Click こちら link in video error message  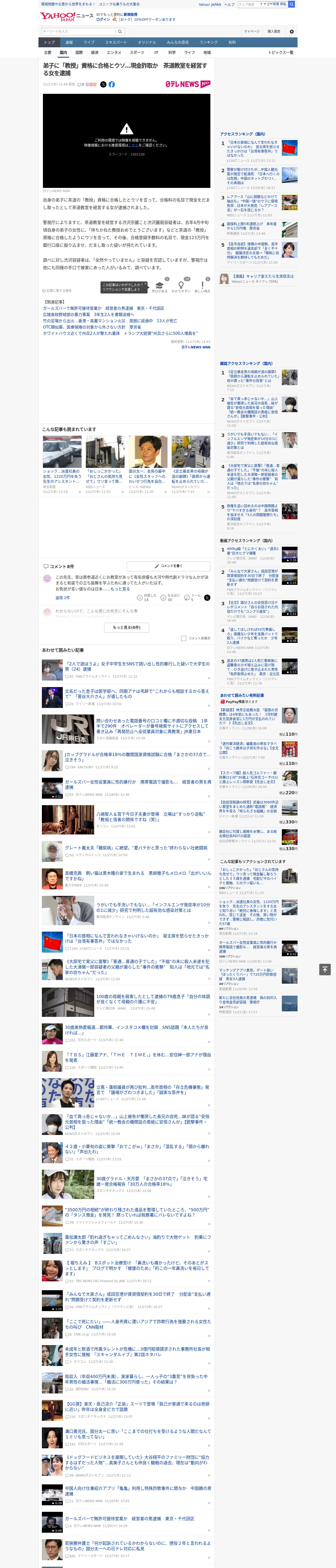pos(133,146)
